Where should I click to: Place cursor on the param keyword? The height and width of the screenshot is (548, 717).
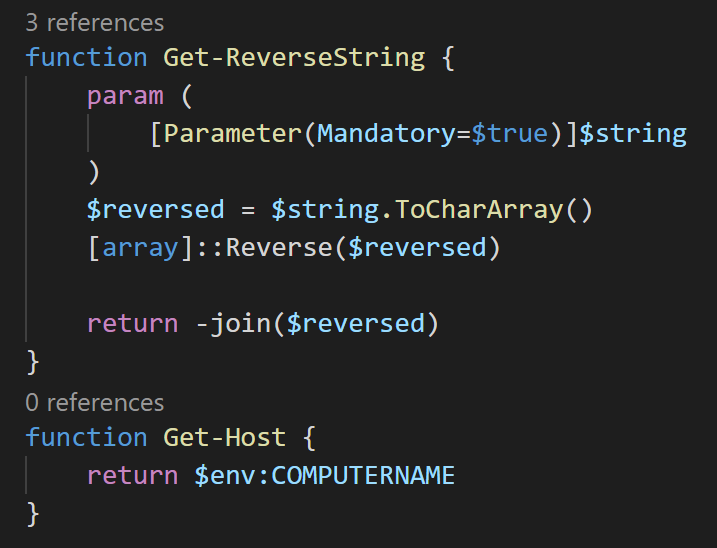[x=125, y=97]
